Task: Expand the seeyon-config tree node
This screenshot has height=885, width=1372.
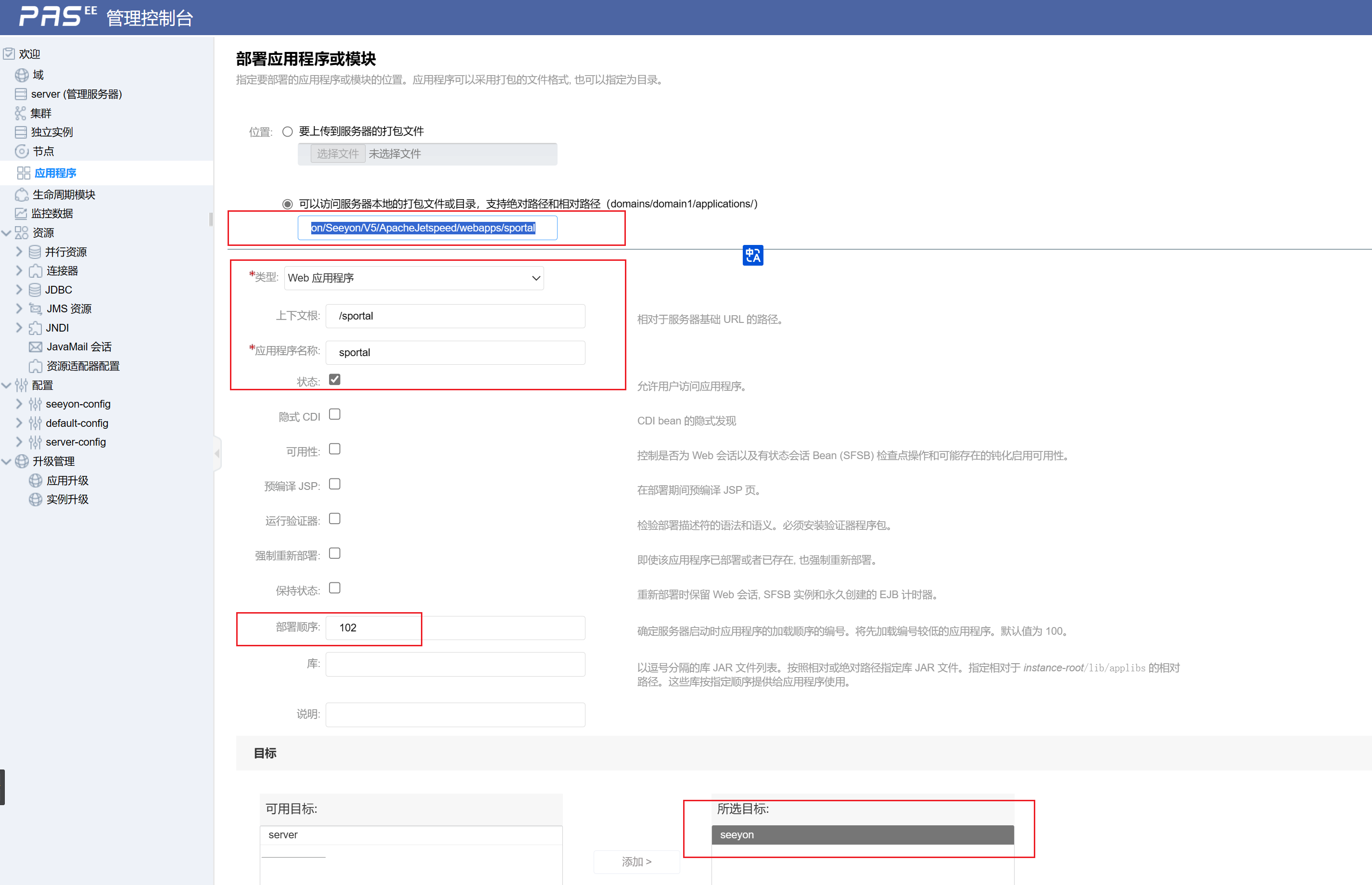Action: (19, 404)
